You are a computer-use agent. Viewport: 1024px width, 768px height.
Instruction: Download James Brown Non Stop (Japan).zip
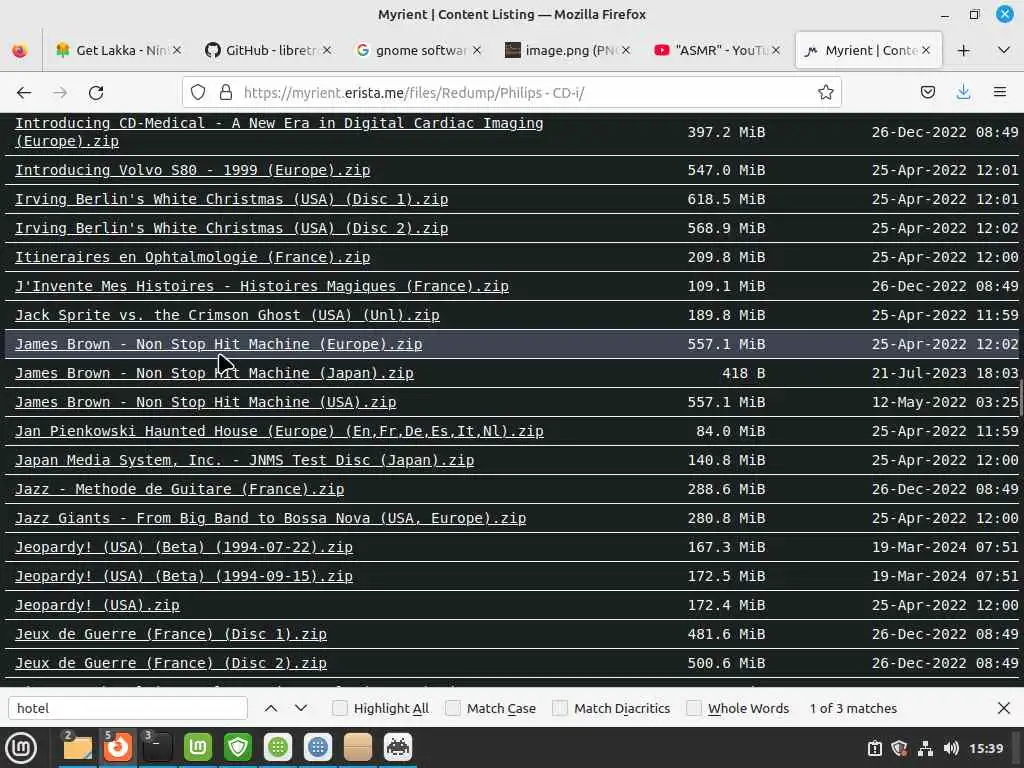pyautogui.click(x=214, y=373)
